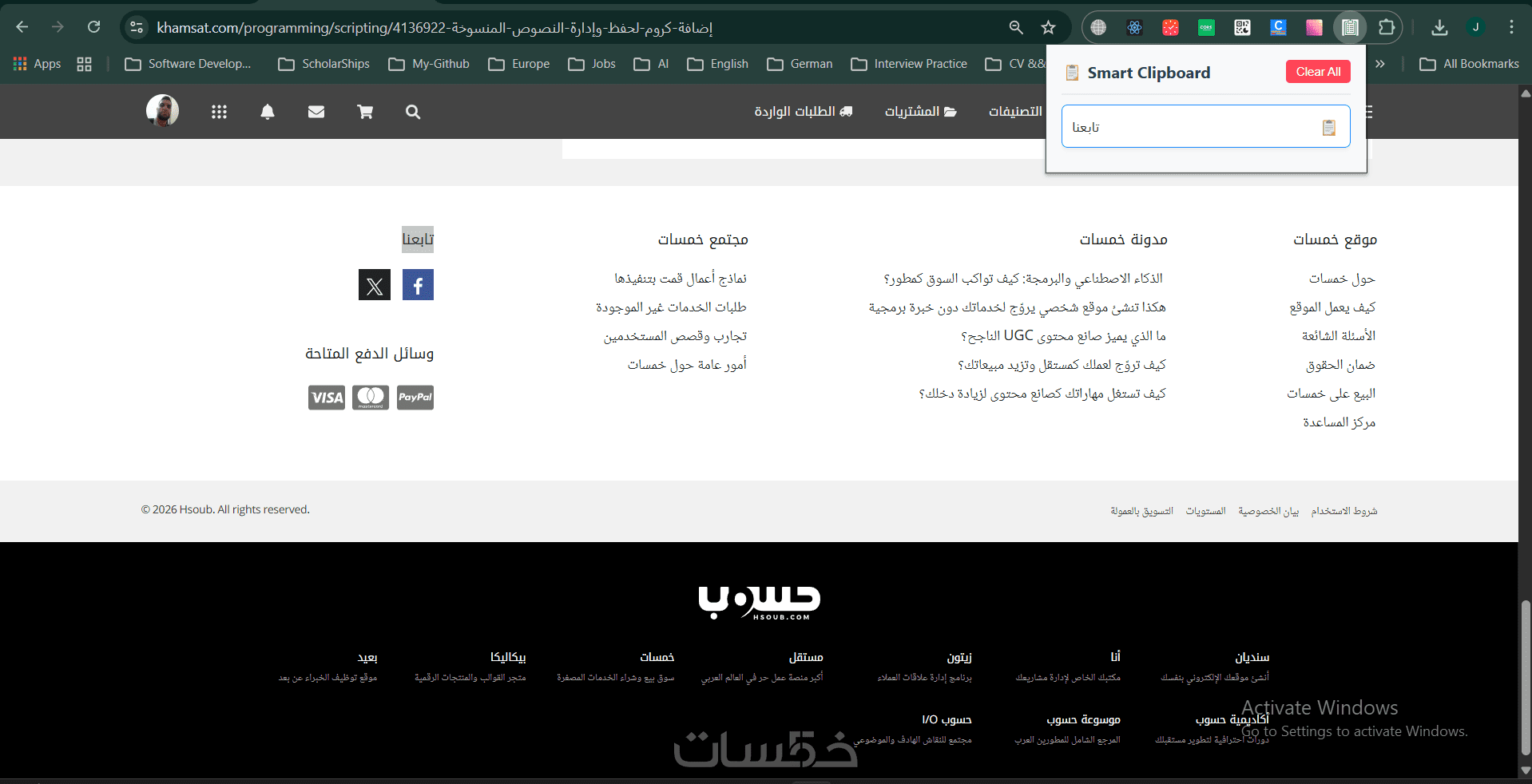1532x784 pixels.
Task: Open the My-Github bookmarks folder
Action: tap(429, 64)
